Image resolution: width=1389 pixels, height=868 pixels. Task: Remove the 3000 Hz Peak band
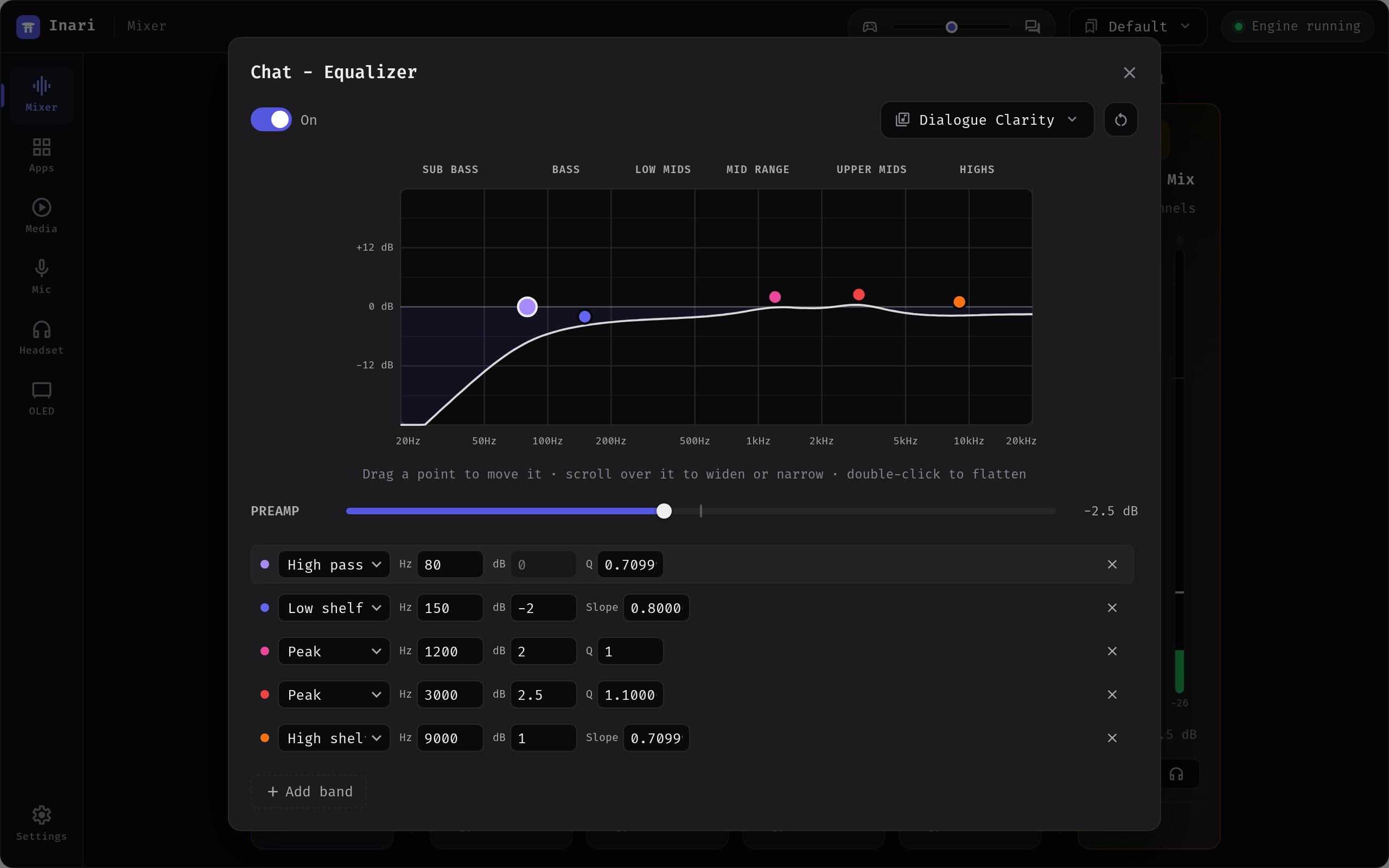(x=1112, y=694)
